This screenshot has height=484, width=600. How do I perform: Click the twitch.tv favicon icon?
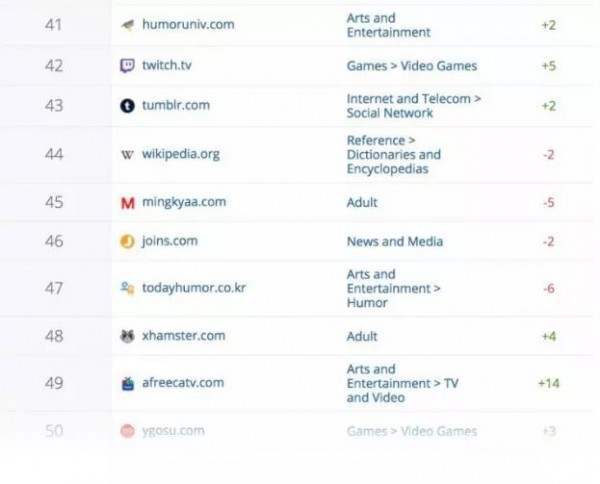coord(127,66)
